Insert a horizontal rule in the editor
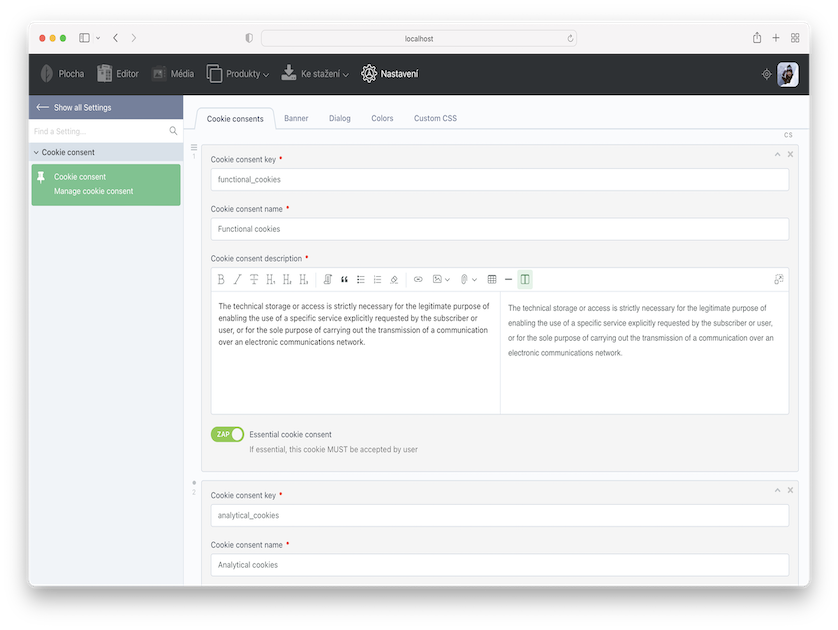Screen dimensions: 838x630 [508, 279]
